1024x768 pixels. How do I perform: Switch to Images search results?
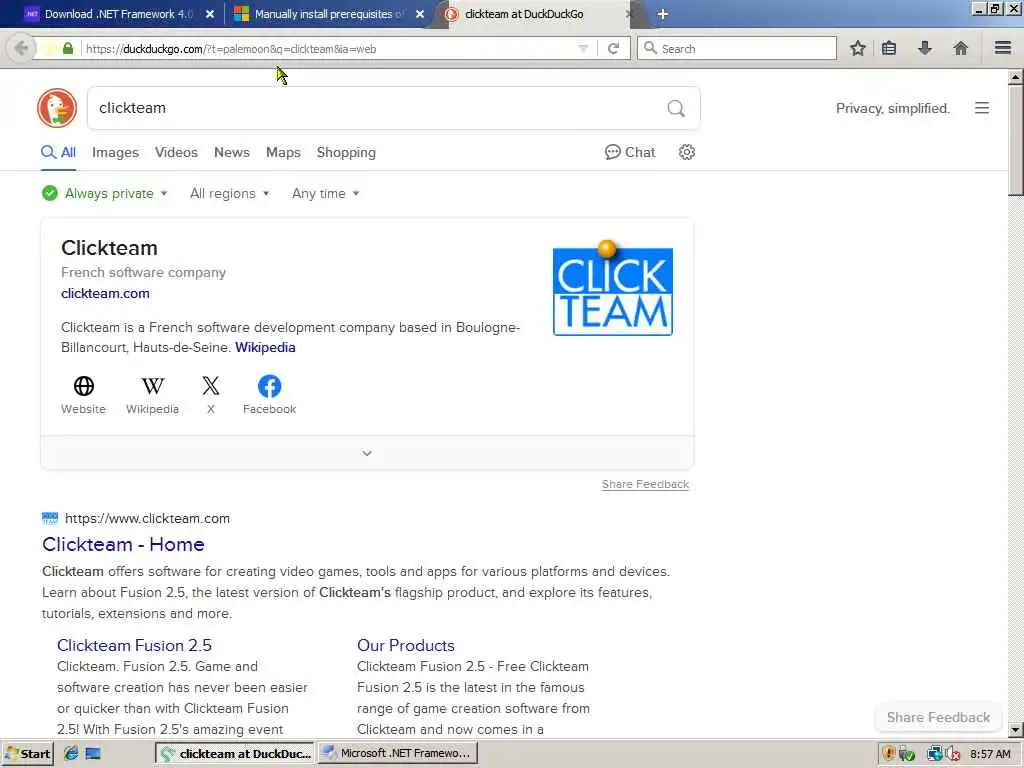coord(116,152)
